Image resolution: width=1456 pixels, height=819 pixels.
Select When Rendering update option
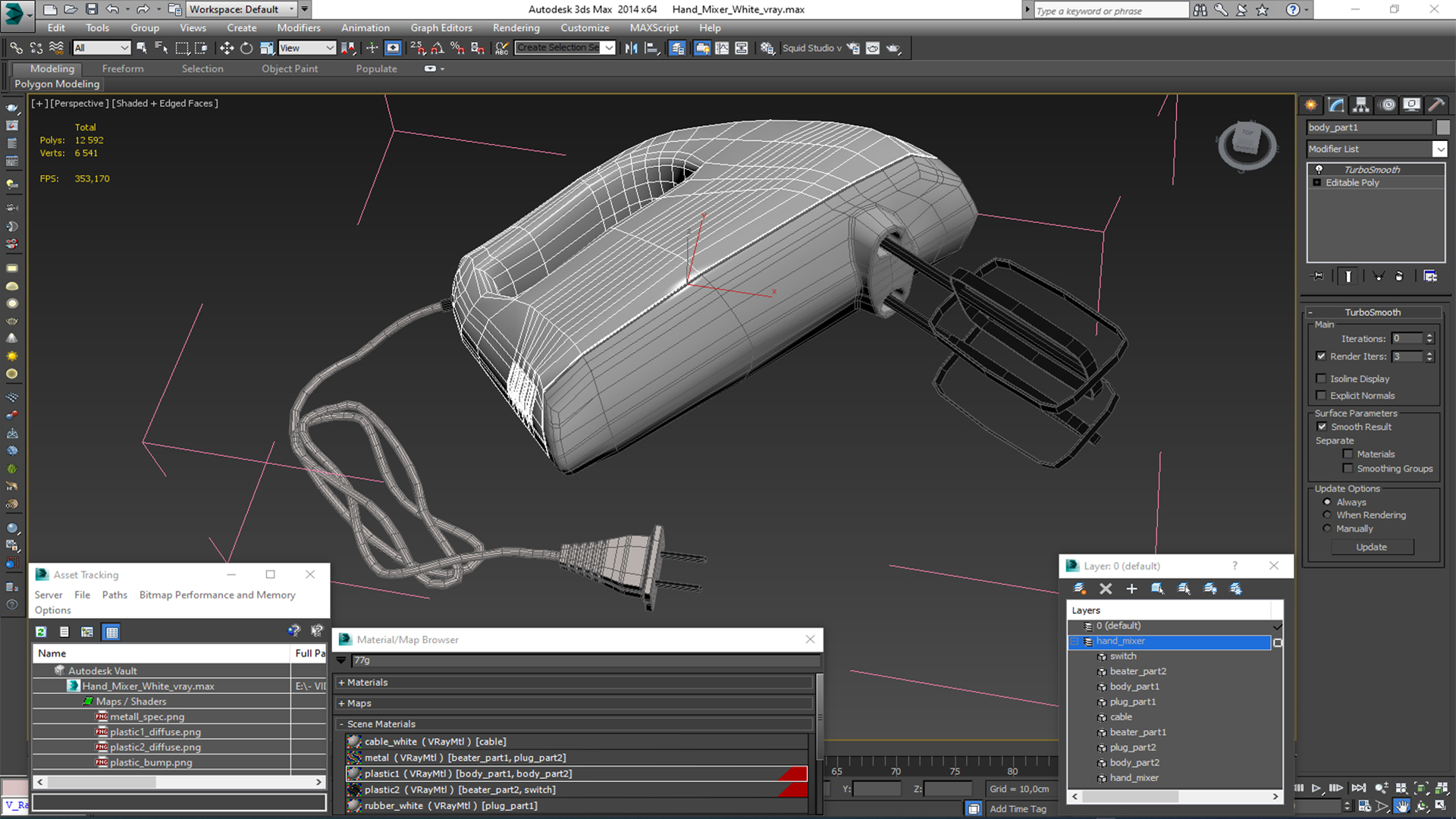click(1327, 515)
